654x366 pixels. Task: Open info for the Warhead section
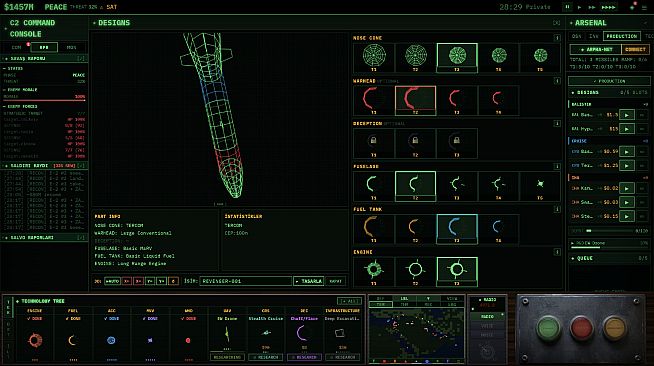point(557,81)
